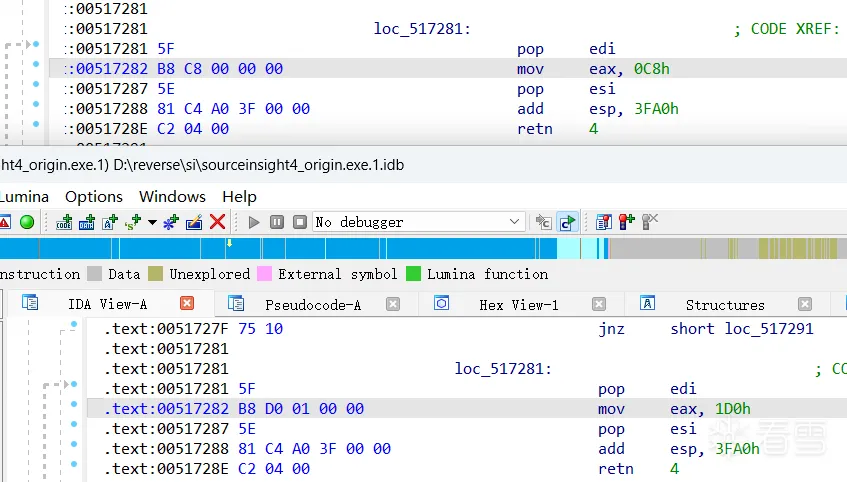Click the edit pencil toolbar icon
The height and width of the screenshot is (482, 847).
tap(194, 222)
